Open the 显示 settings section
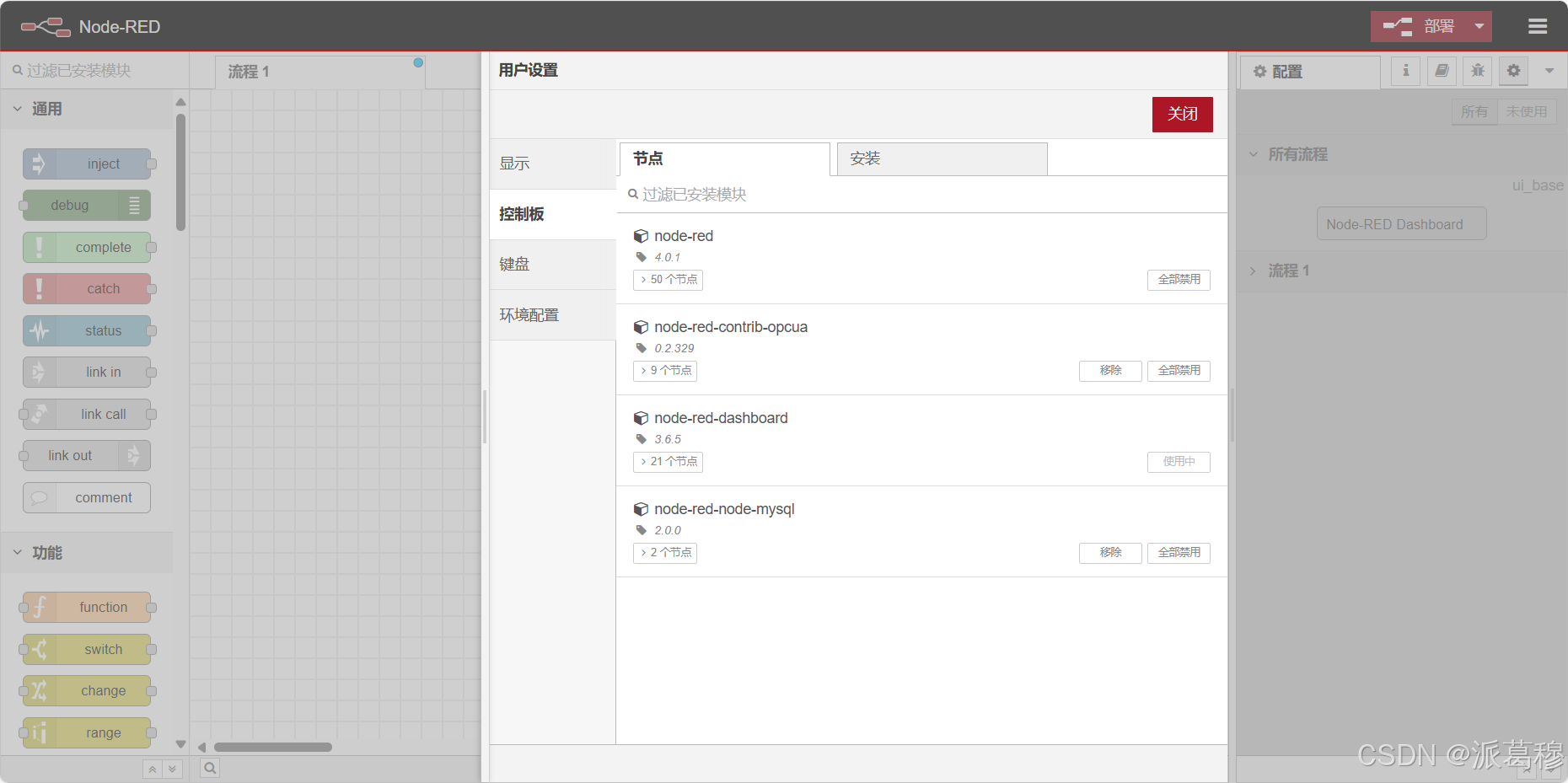 click(x=553, y=164)
